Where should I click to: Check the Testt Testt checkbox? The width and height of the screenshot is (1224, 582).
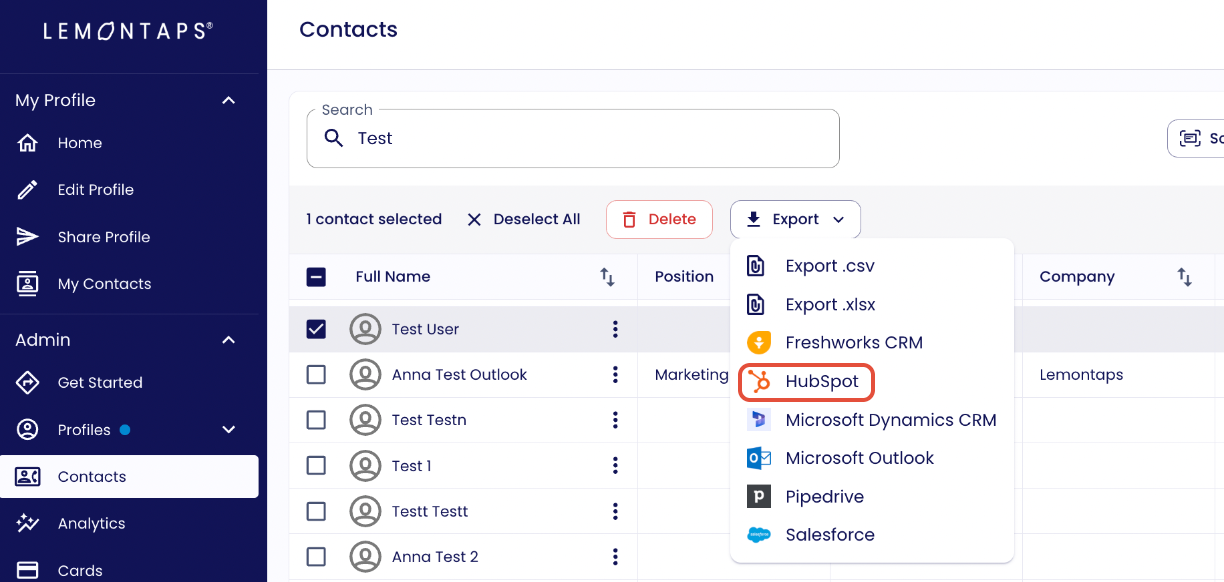tap(316, 511)
